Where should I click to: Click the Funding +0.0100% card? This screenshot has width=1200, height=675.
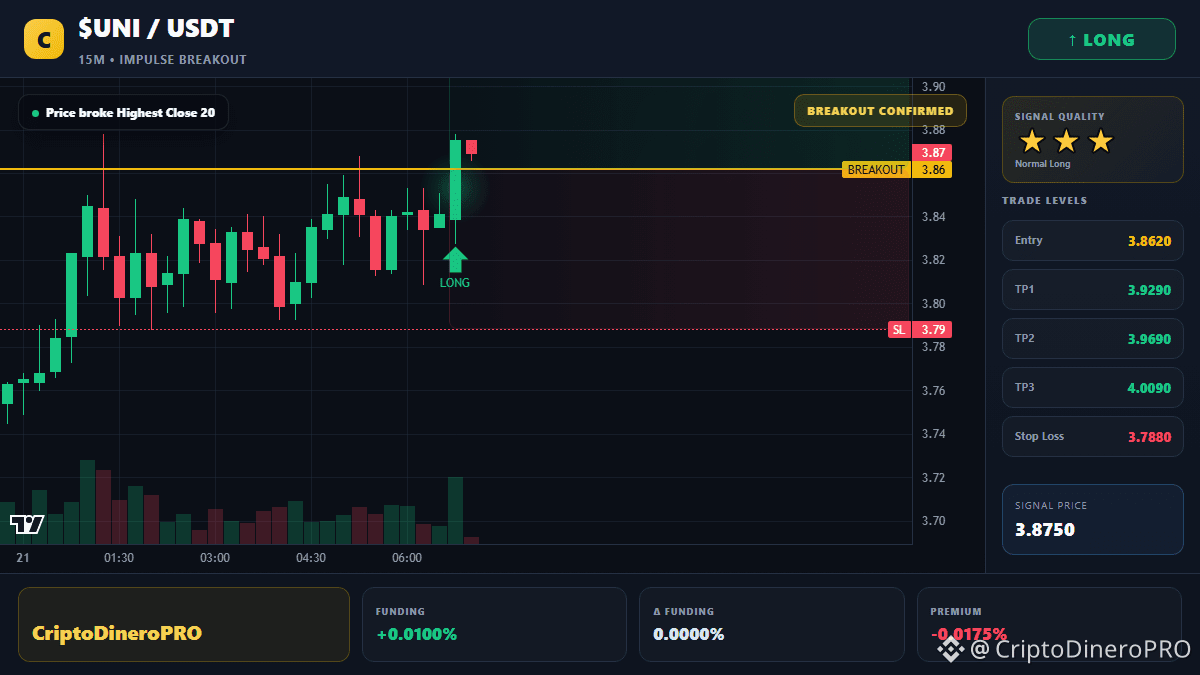[x=494, y=624]
